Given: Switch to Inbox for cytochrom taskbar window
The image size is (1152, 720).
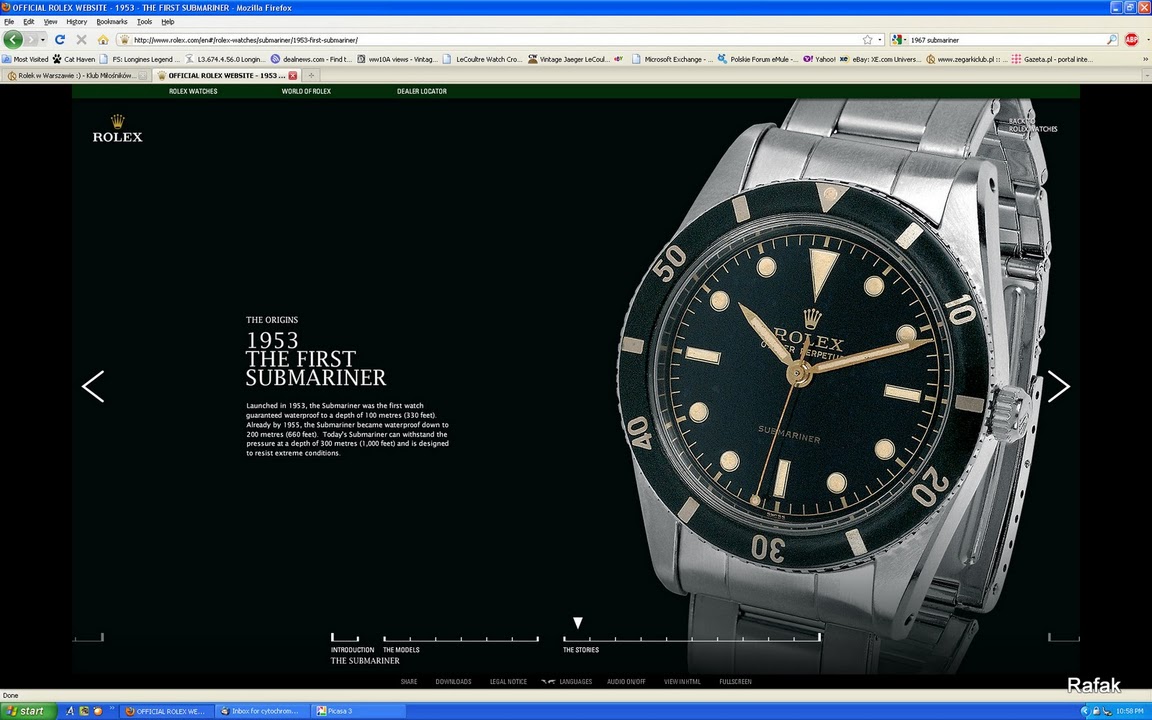Looking at the screenshot, I should click(x=263, y=711).
